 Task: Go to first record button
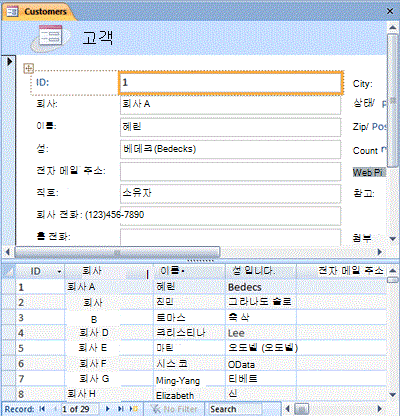pyautogui.click(x=42, y=409)
